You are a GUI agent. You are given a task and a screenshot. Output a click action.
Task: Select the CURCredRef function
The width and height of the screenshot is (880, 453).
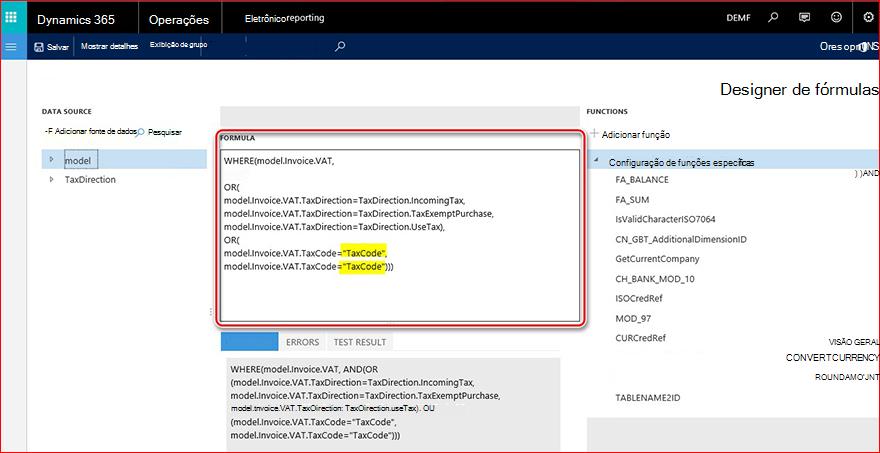[640, 338]
